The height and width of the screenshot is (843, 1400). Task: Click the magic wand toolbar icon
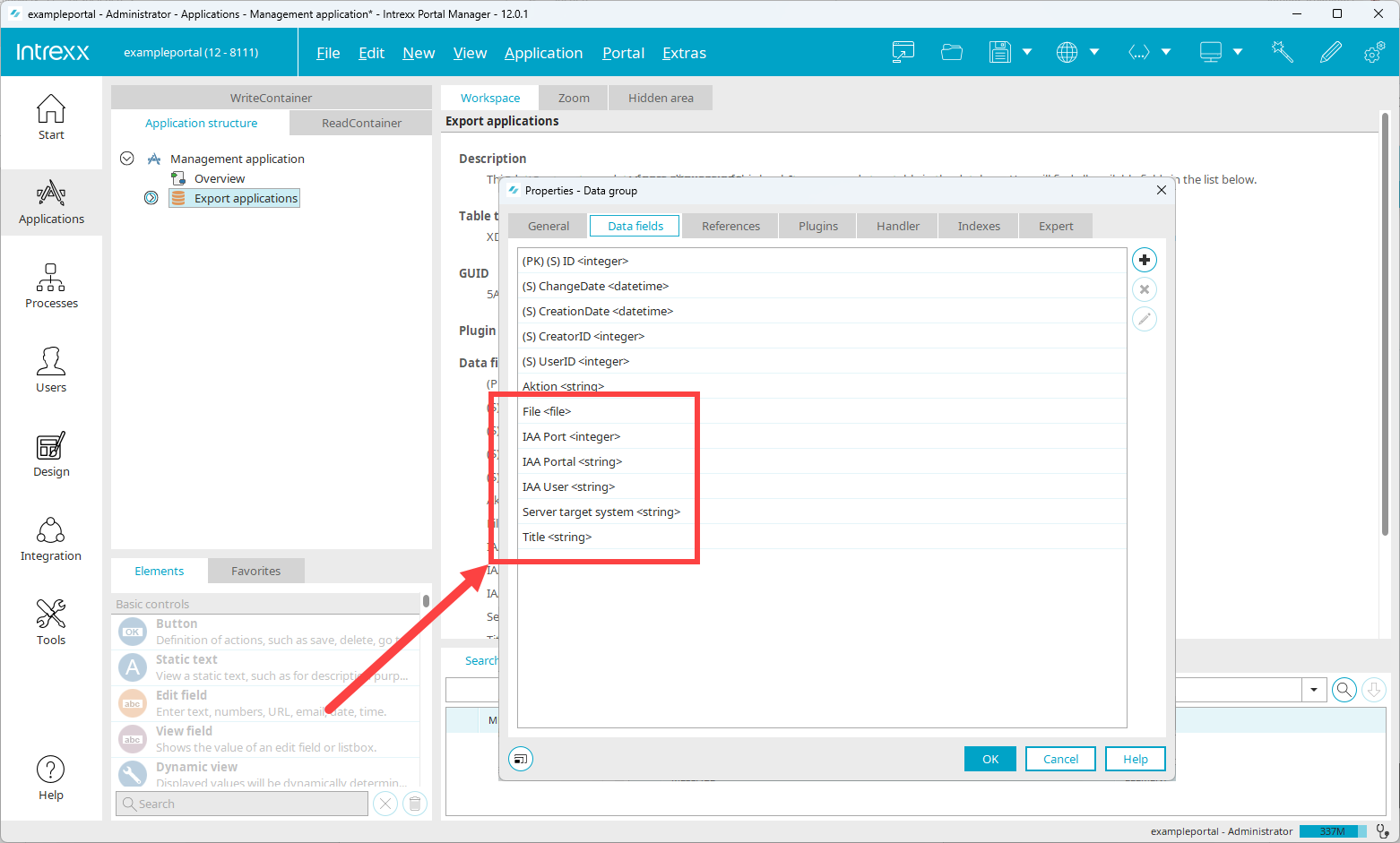click(x=1283, y=53)
